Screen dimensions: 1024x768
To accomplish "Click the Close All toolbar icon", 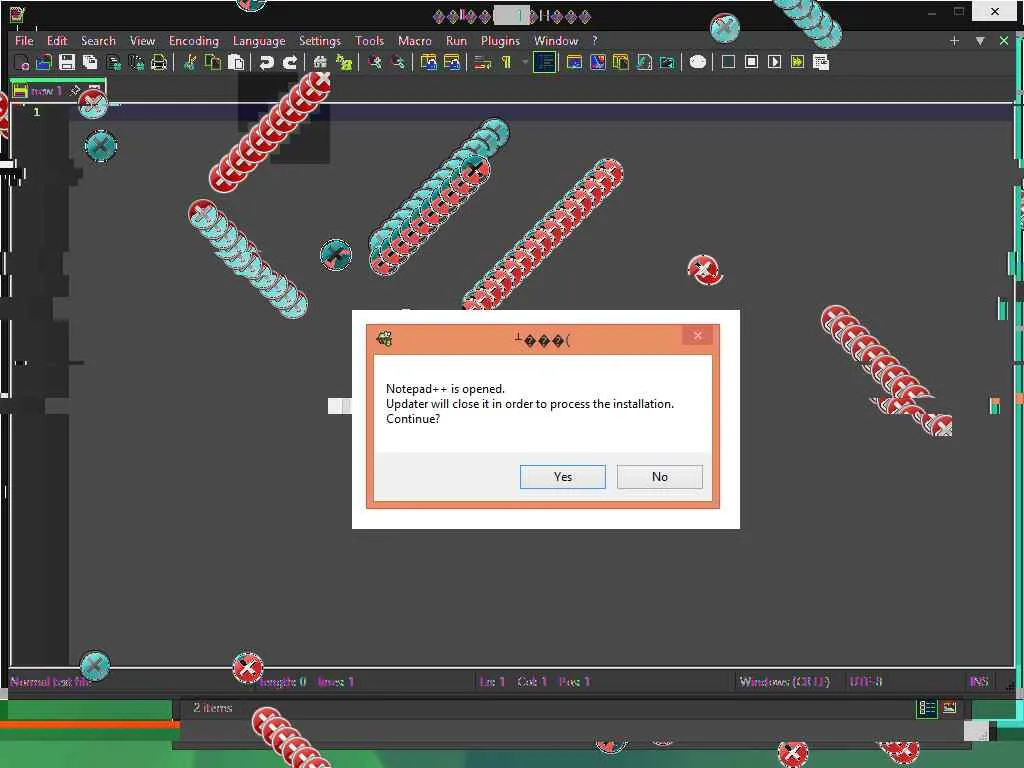I will 136,62.
